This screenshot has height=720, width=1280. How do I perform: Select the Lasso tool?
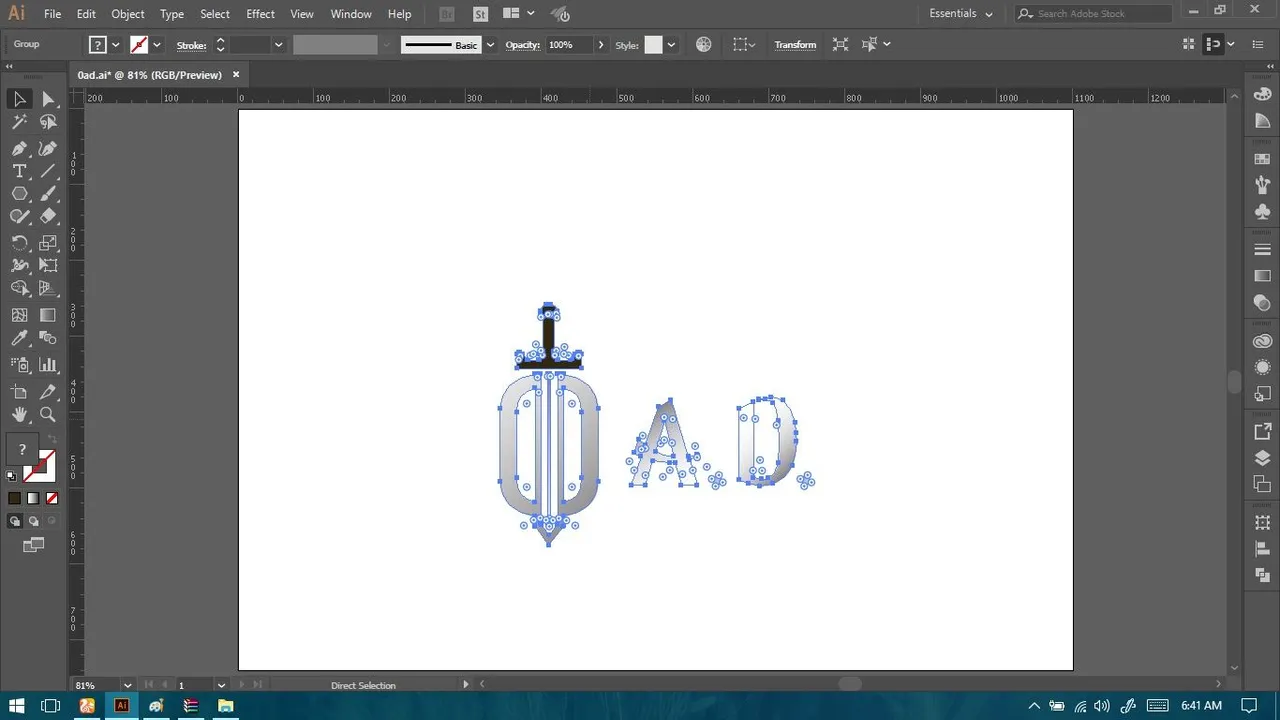coord(48,122)
